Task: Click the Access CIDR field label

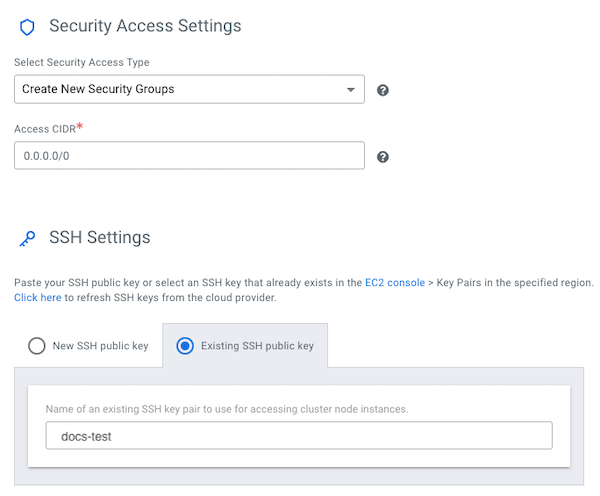Action: (x=44, y=129)
